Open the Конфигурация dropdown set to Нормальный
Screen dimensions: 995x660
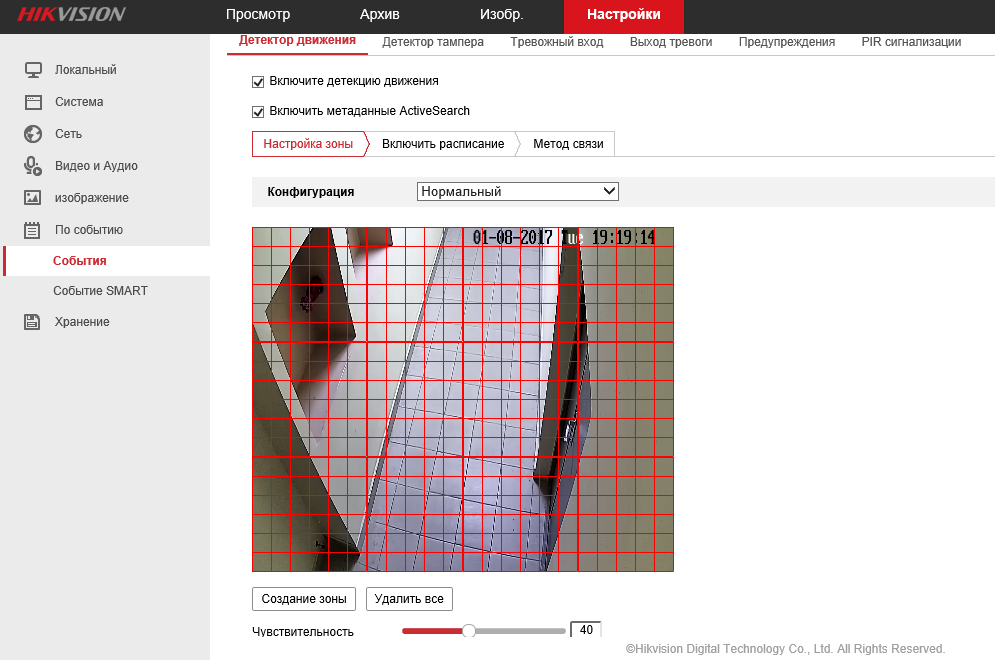click(x=518, y=192)
